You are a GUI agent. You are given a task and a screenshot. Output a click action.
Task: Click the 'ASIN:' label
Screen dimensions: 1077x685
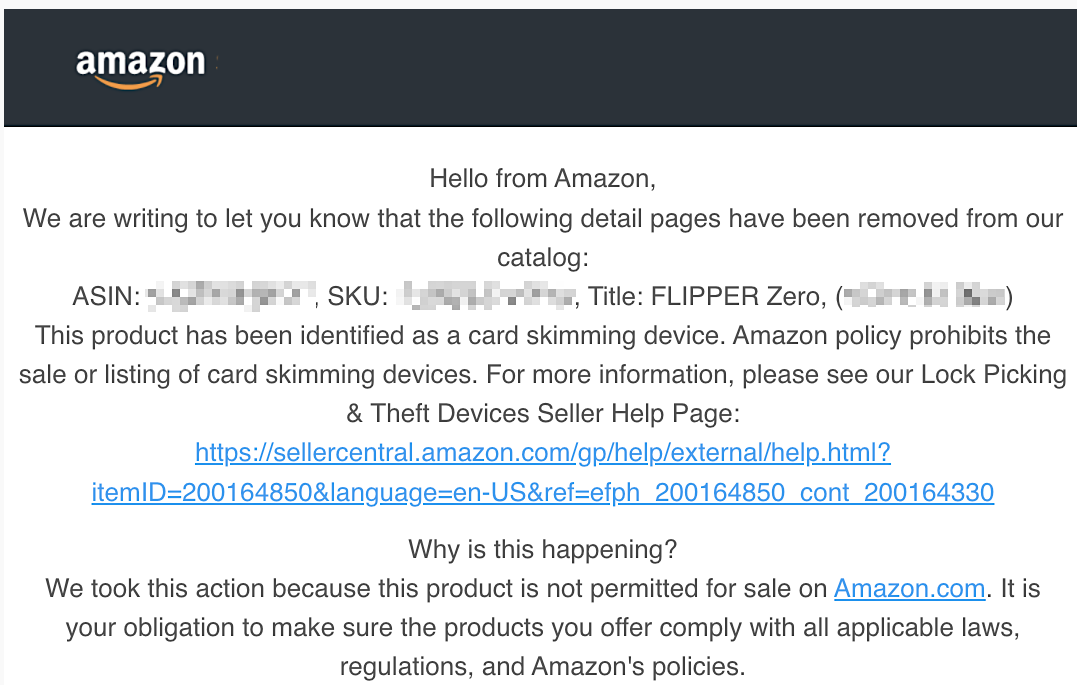pyautogui.click(x=106, y=297)
